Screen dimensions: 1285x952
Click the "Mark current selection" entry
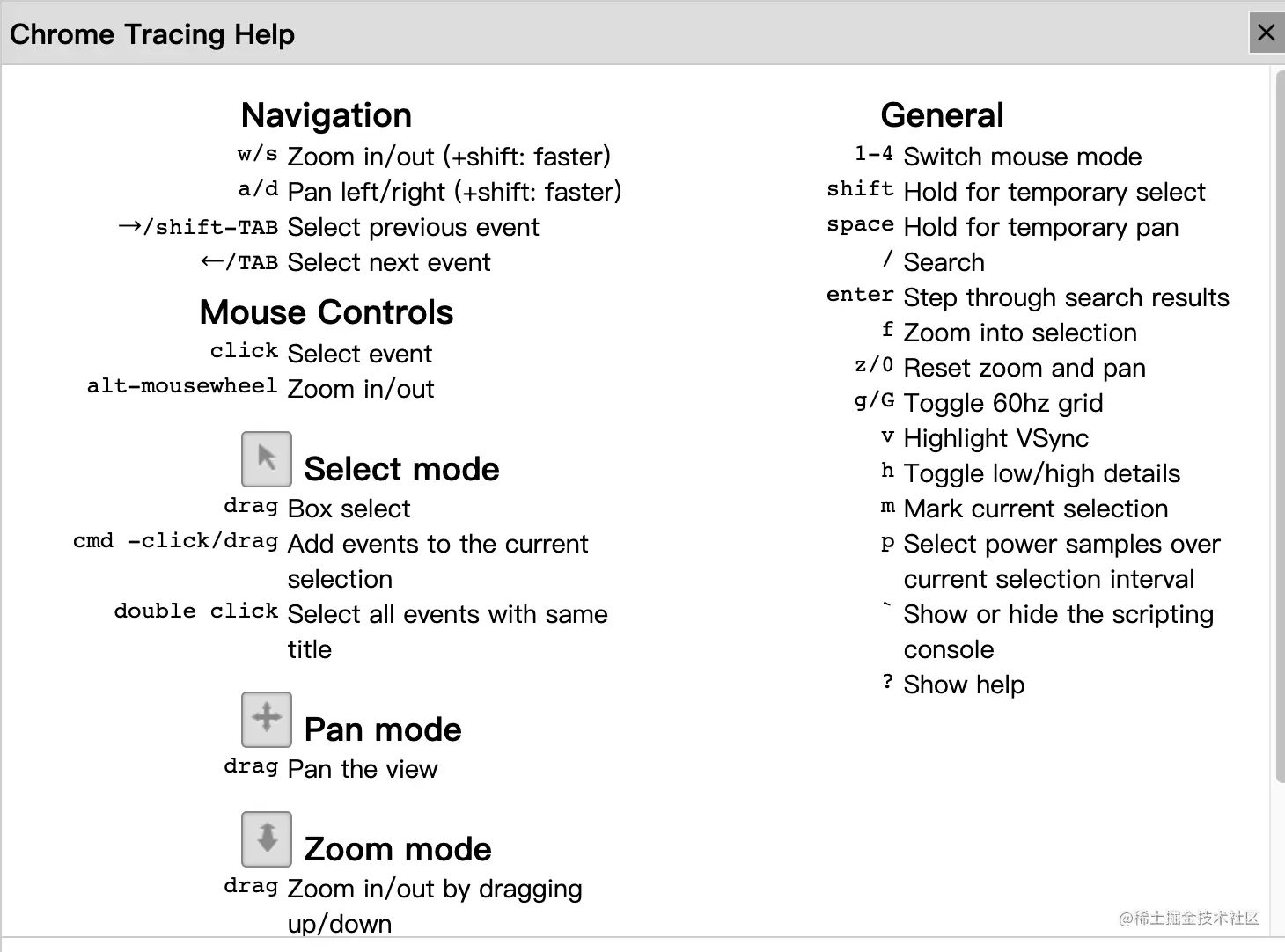(x=1035, y=509)
